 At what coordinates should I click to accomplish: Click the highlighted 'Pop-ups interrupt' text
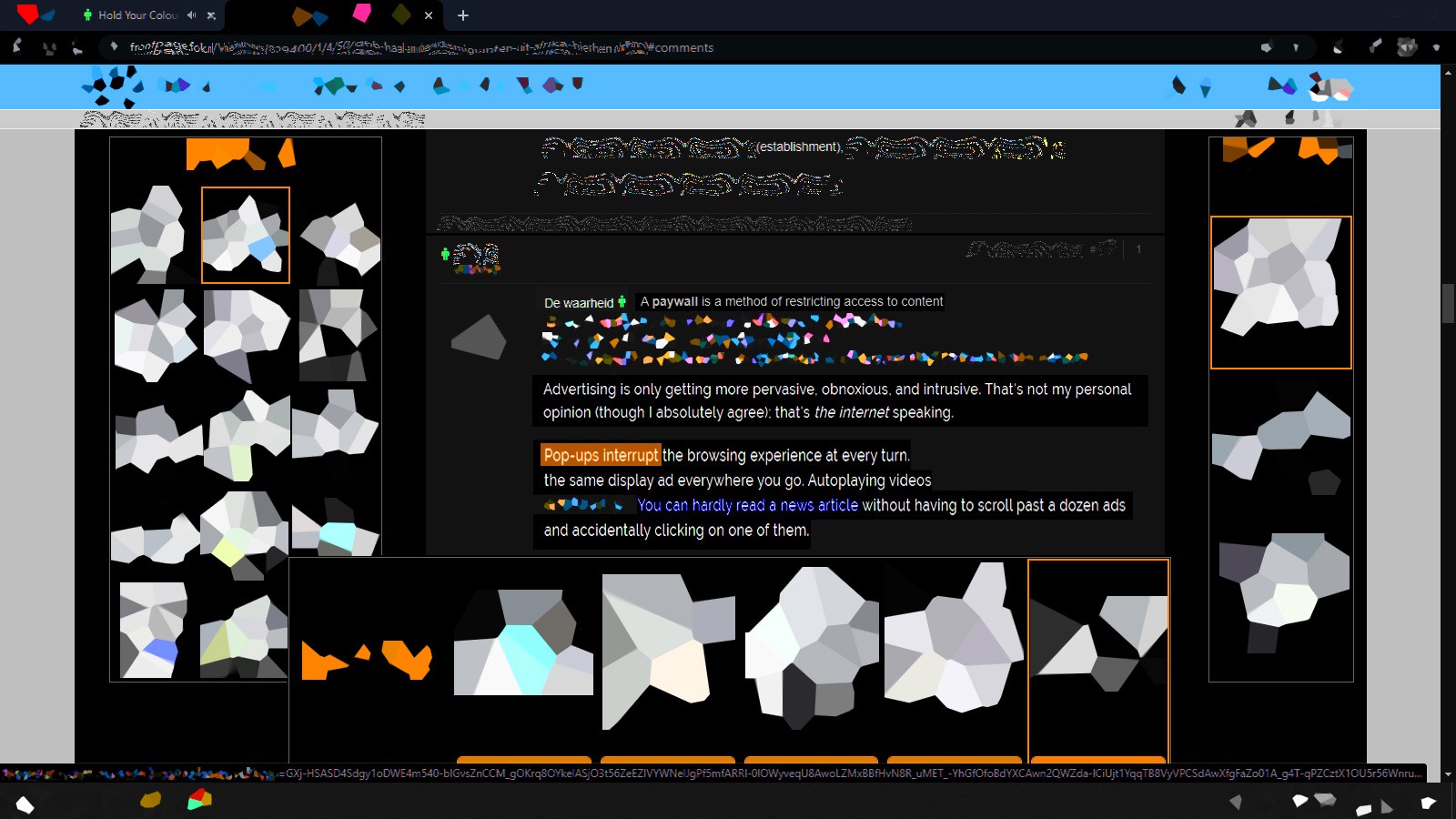[601, 455]
